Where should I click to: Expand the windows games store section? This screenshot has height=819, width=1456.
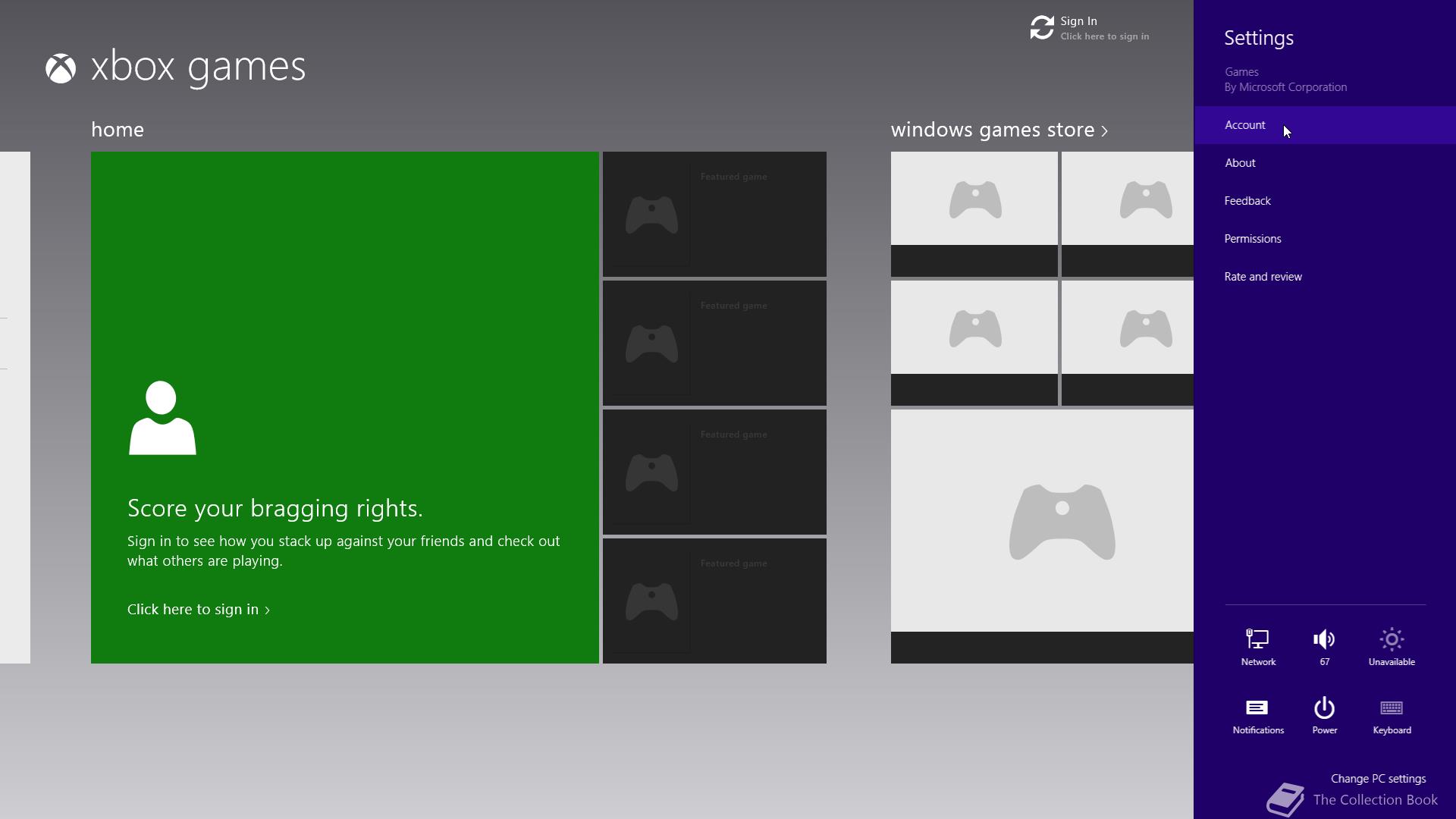pyautogui.click(x=999, y=130)
